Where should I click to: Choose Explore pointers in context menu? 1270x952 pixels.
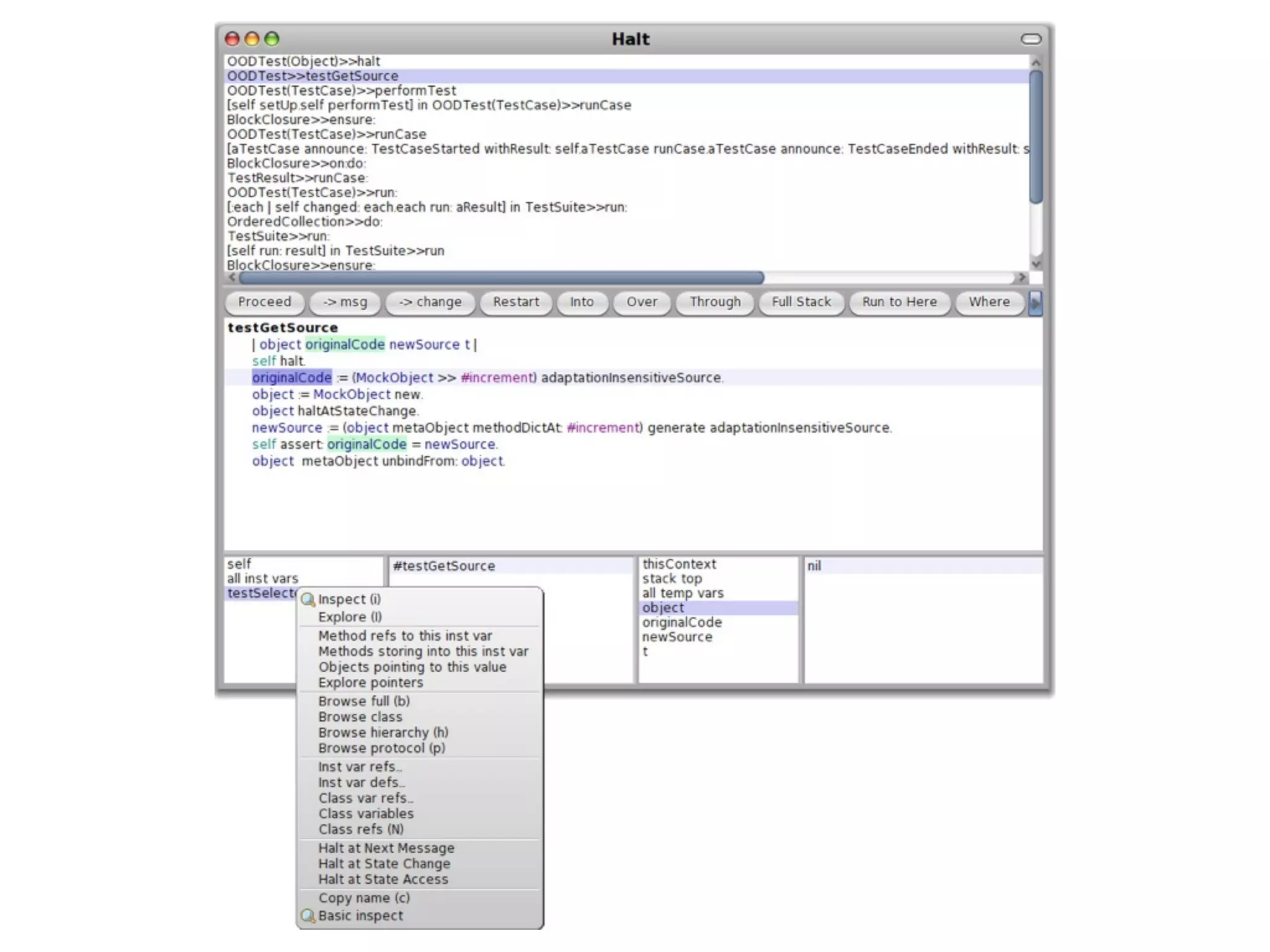[370, 682]
